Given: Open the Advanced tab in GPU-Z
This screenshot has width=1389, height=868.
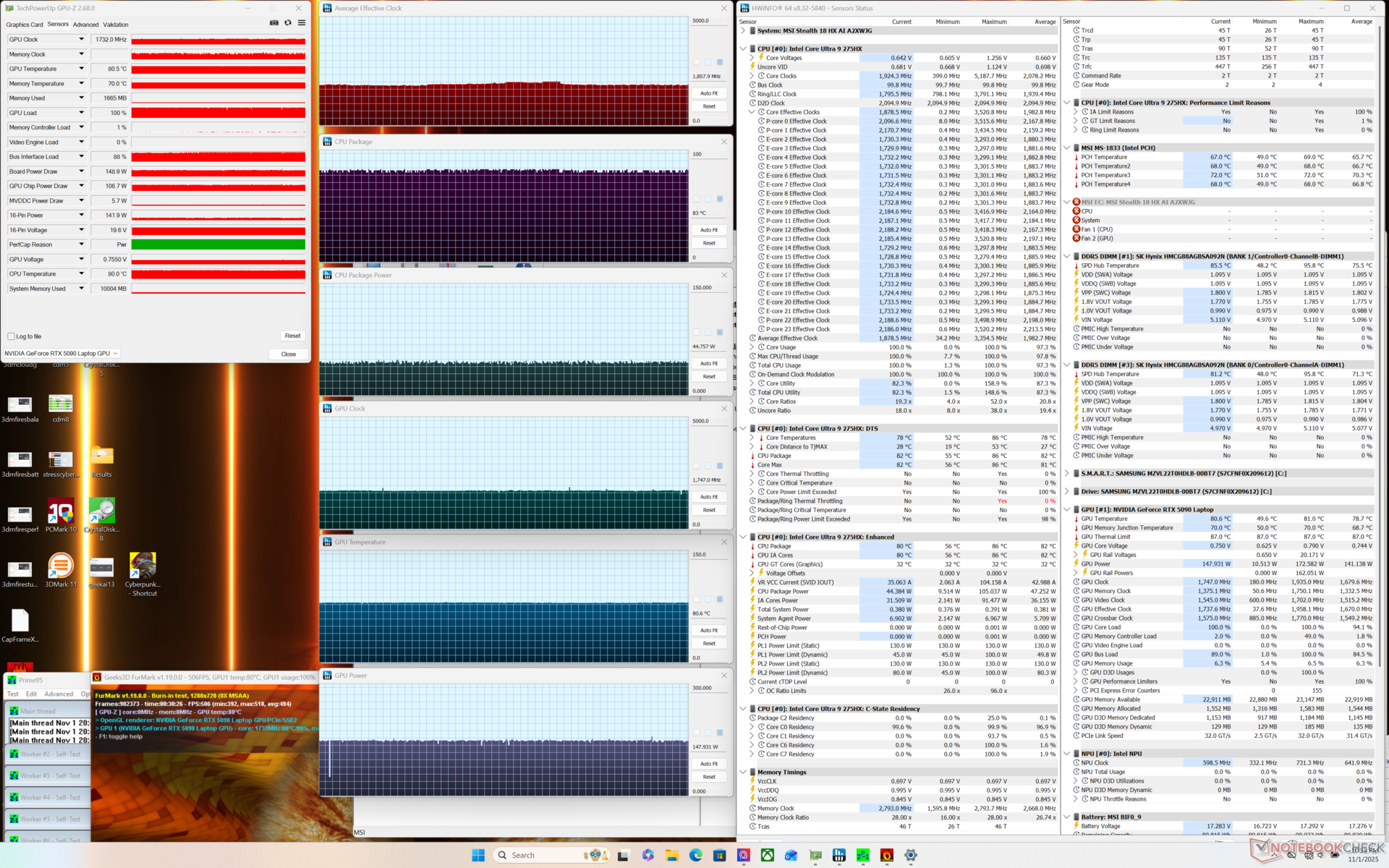Looking at the screenshot, I should (85, 25).
